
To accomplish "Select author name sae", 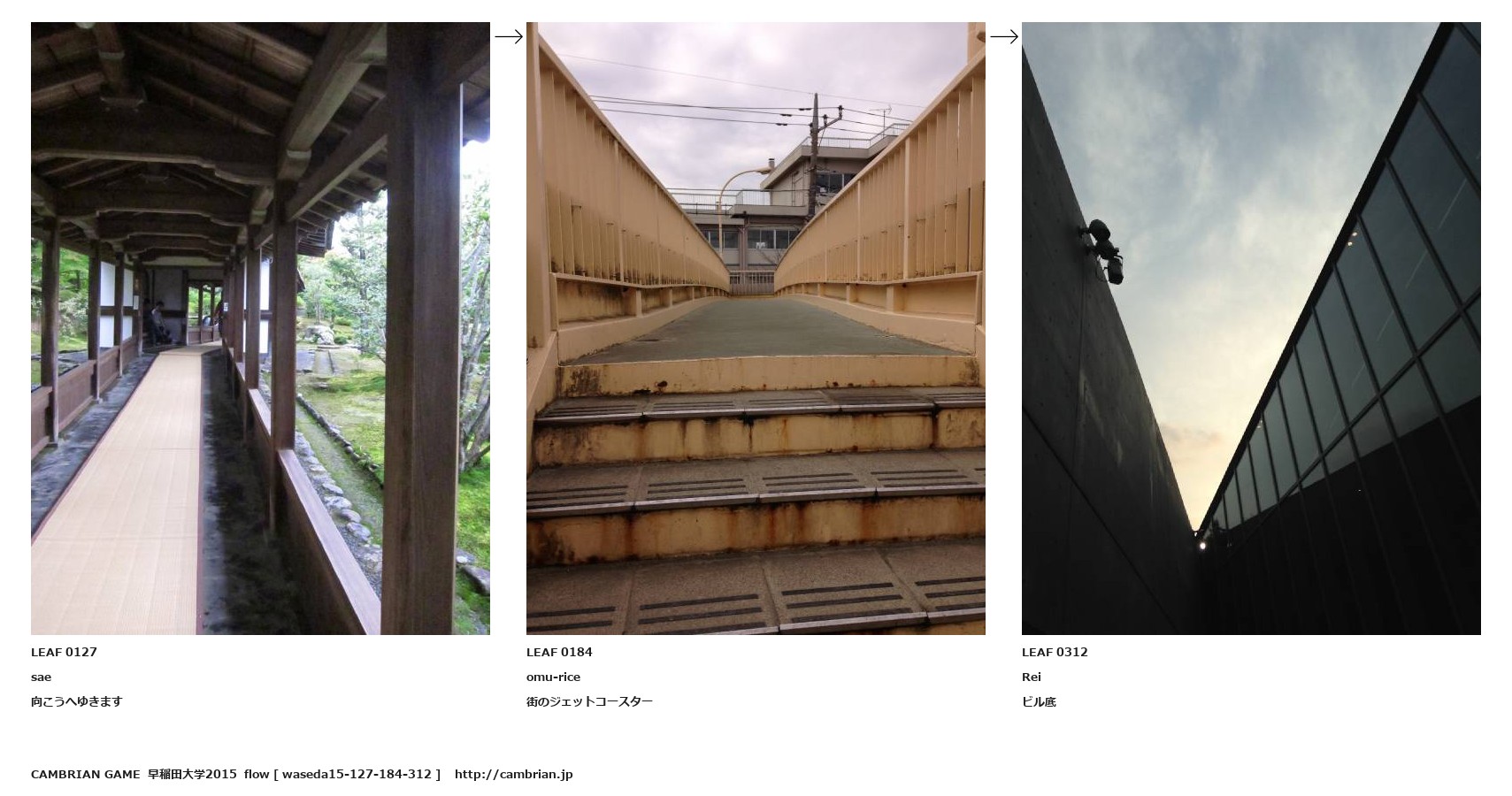I will (x=41, y=677).
